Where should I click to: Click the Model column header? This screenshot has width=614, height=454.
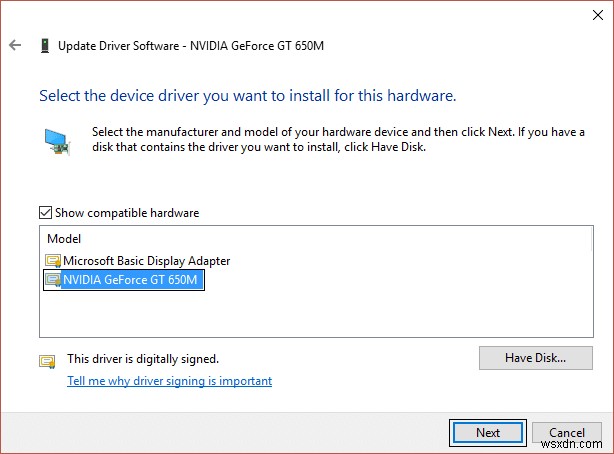coord(64,239)
